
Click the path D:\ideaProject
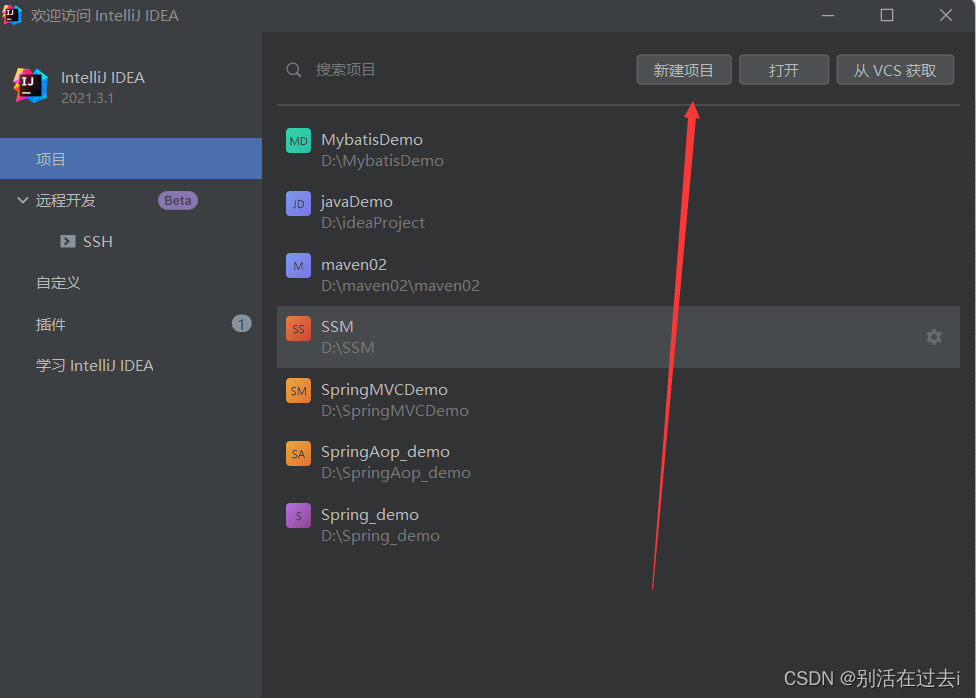tap(373, 223)
